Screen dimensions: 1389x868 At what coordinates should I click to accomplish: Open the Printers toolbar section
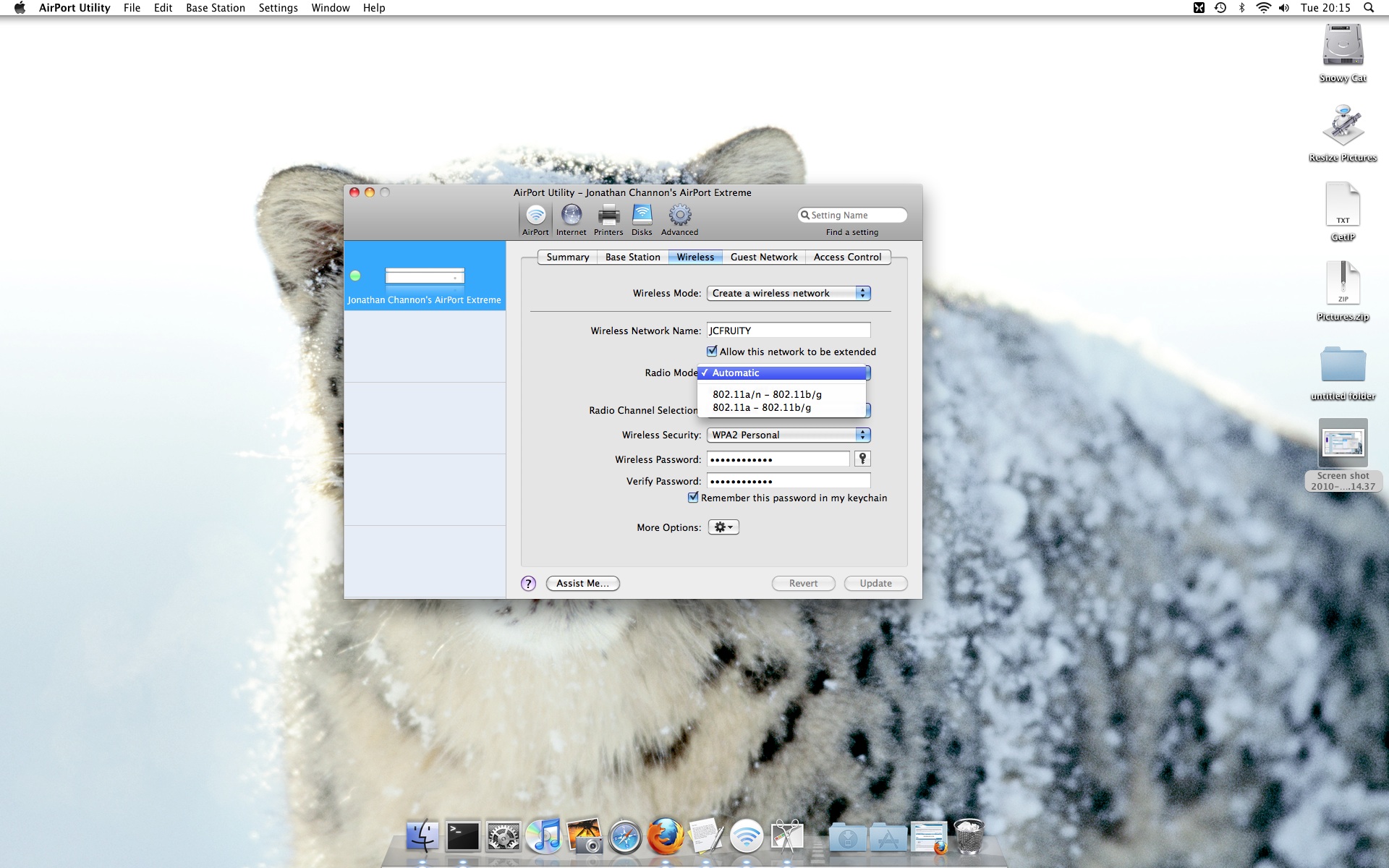[608, 219]
